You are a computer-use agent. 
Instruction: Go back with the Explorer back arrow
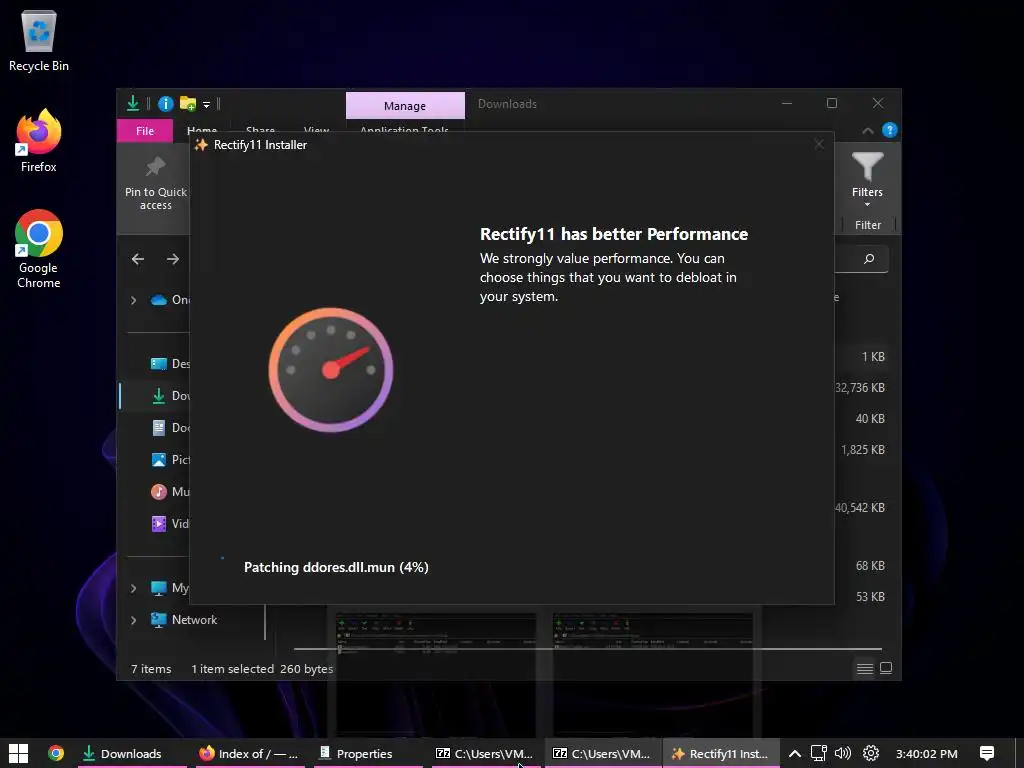(x=138, y=259)
